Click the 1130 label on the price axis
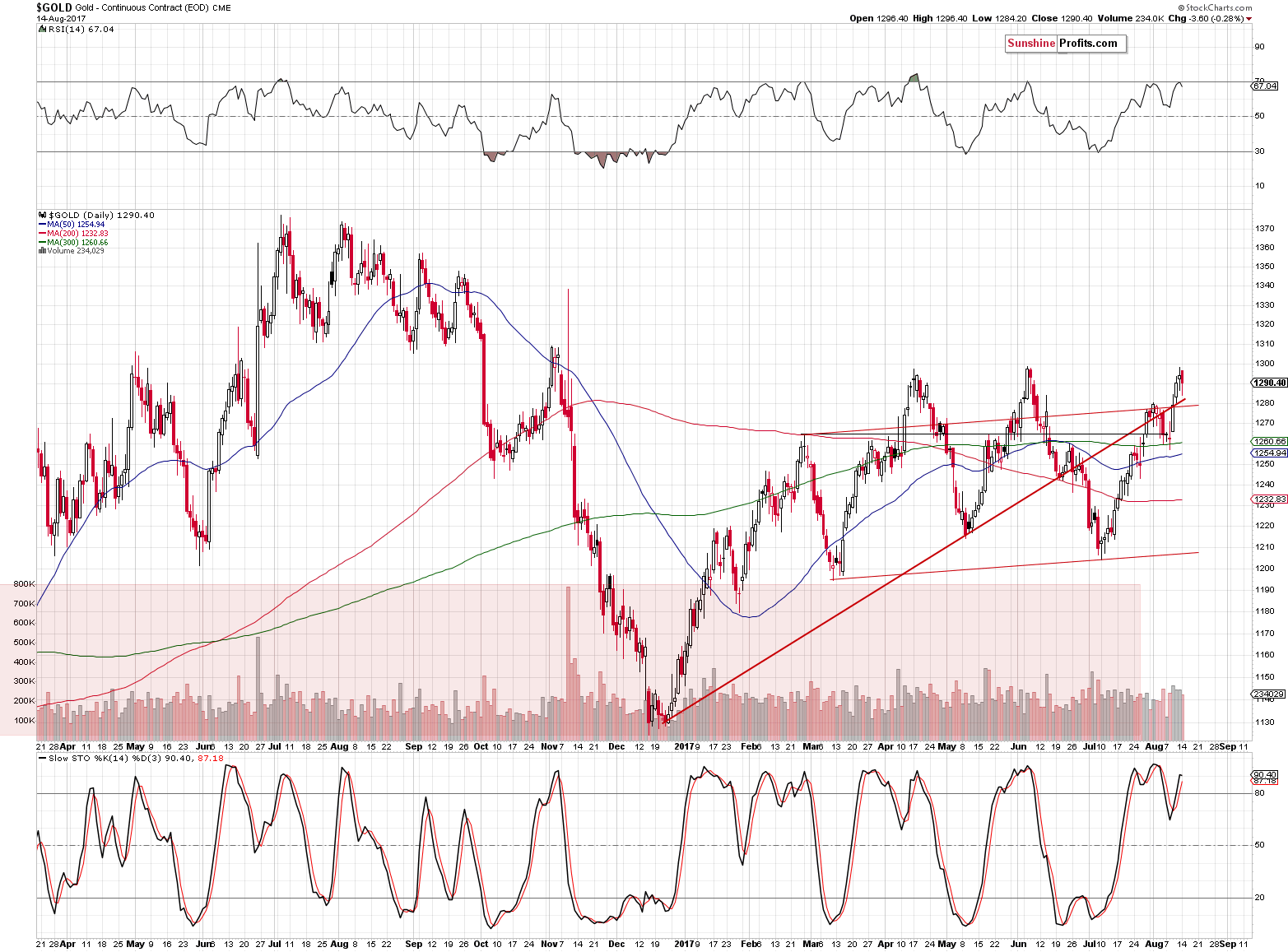This screenshot has height=952, width=1288. pyautogui.click(x=1265, y=722)
